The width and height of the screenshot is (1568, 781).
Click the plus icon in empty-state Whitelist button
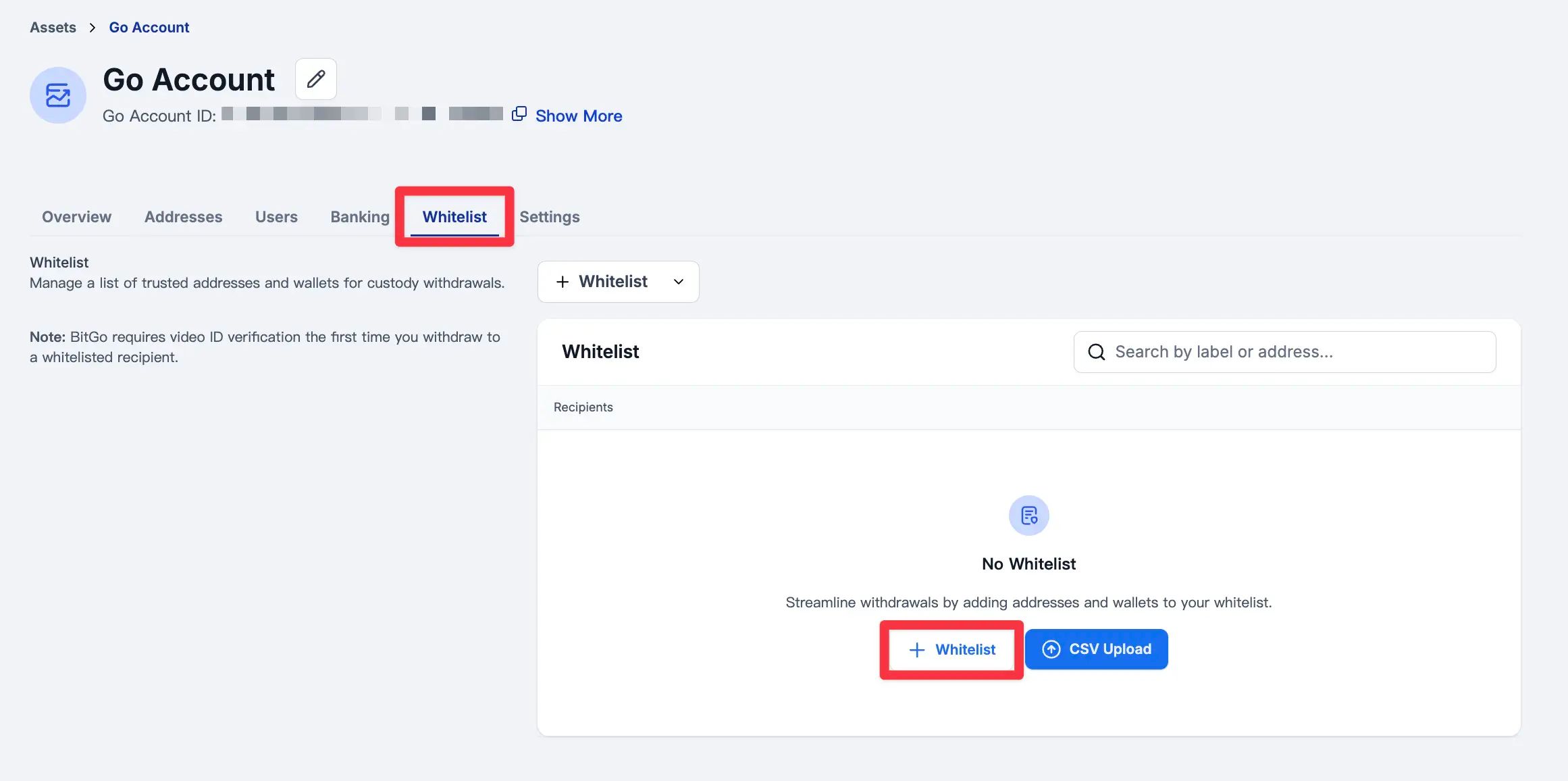pyautogui.click(x=916, y=650)
